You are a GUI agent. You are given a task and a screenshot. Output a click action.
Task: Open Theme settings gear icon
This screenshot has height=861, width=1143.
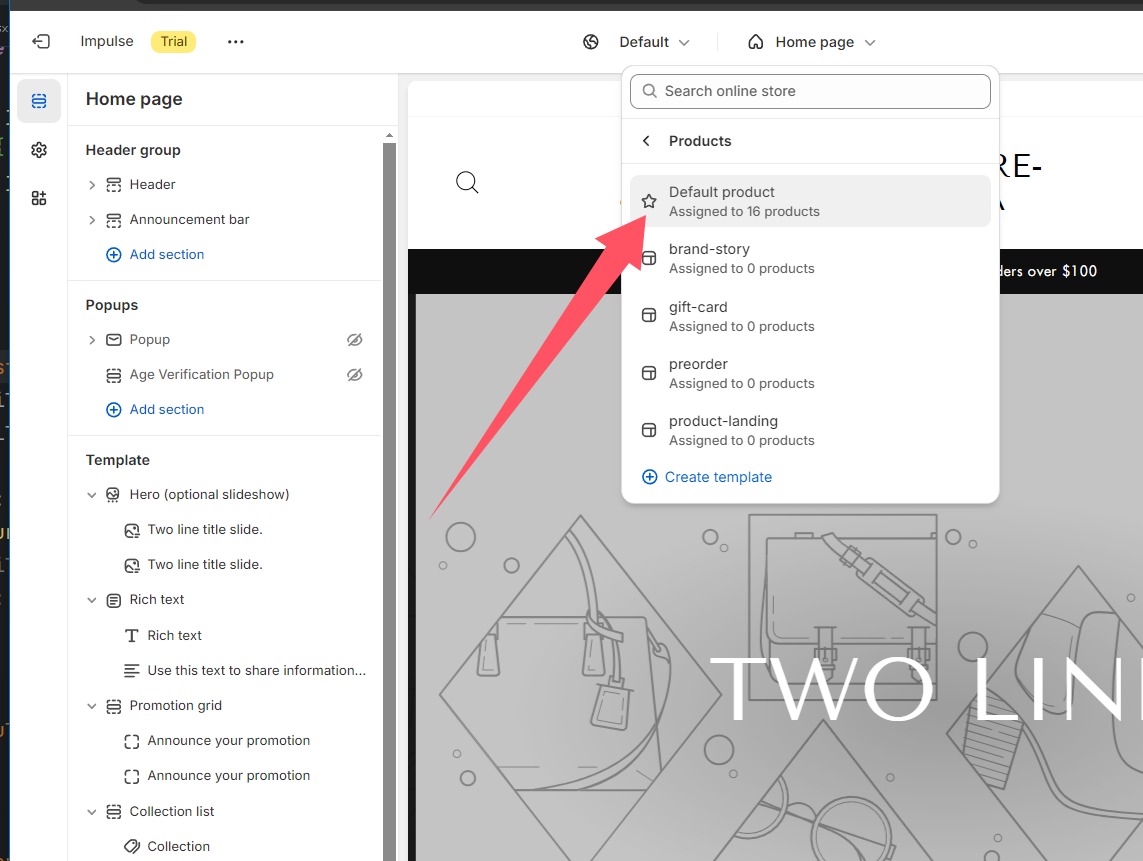click(39, 150)
